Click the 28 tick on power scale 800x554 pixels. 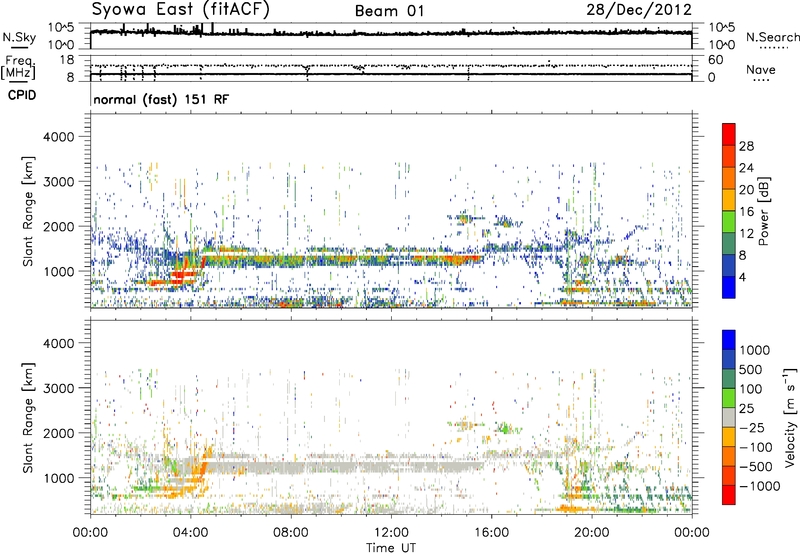pos(746,146)
